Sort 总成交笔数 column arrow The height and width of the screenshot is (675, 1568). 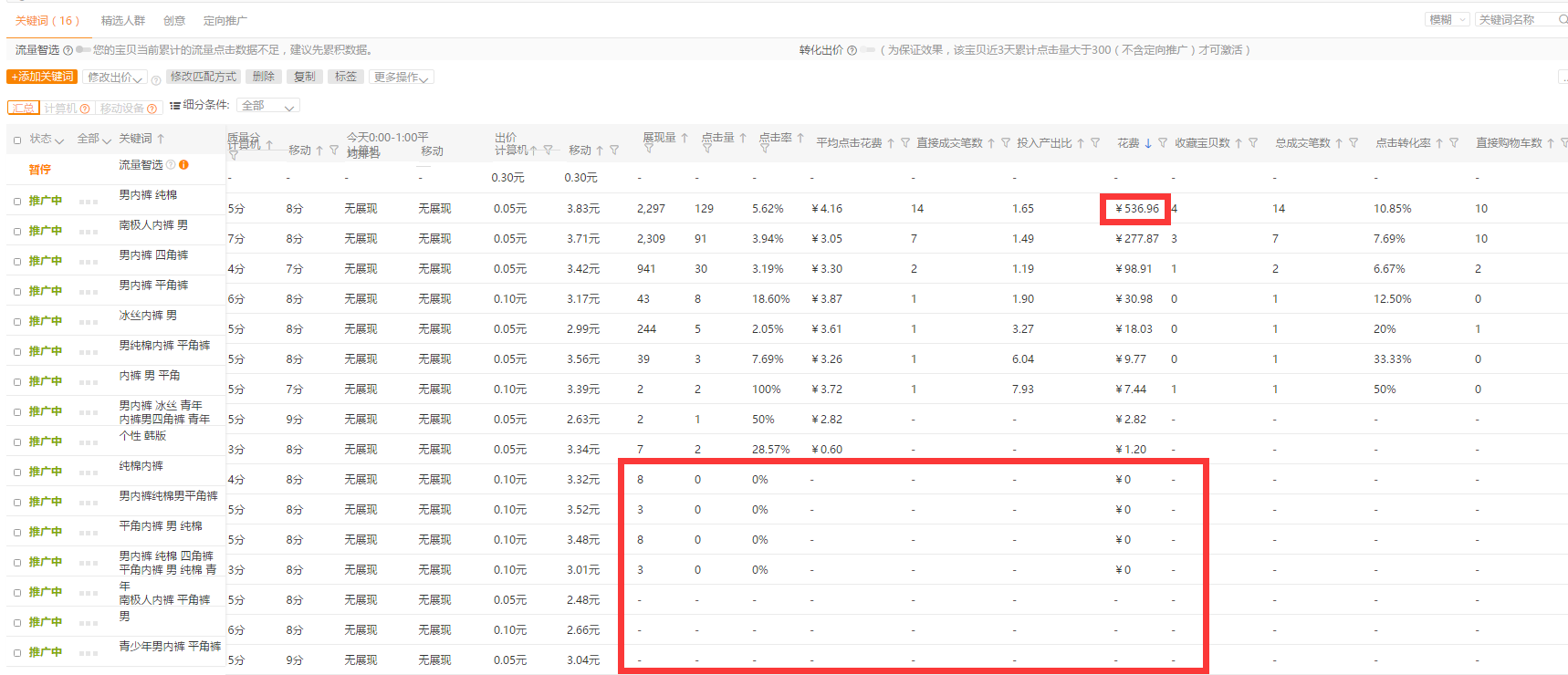click(1339, 143)
